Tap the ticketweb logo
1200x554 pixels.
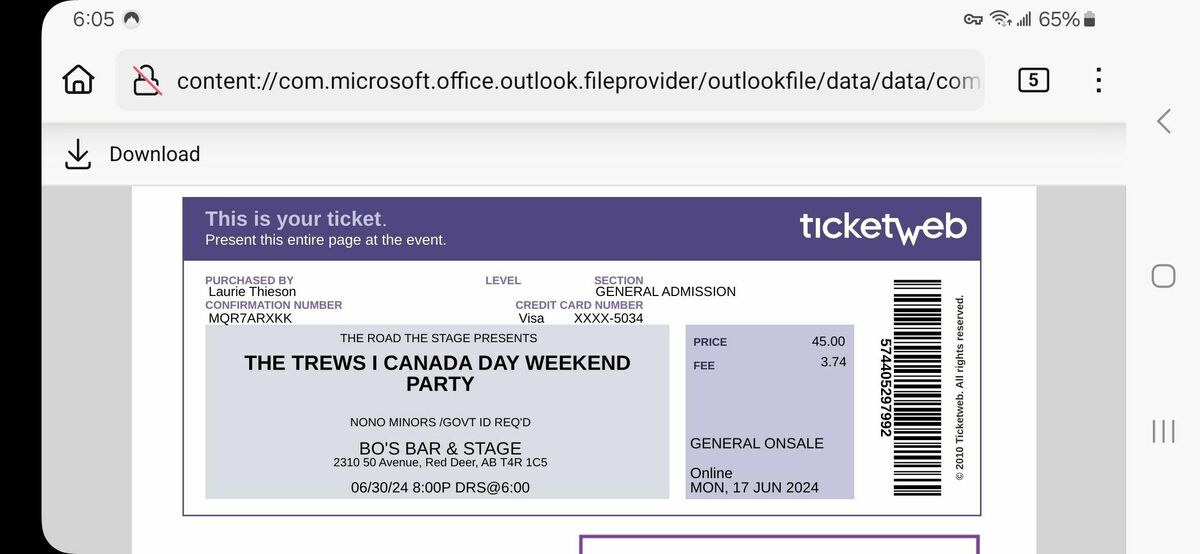(x=883, y=227)
